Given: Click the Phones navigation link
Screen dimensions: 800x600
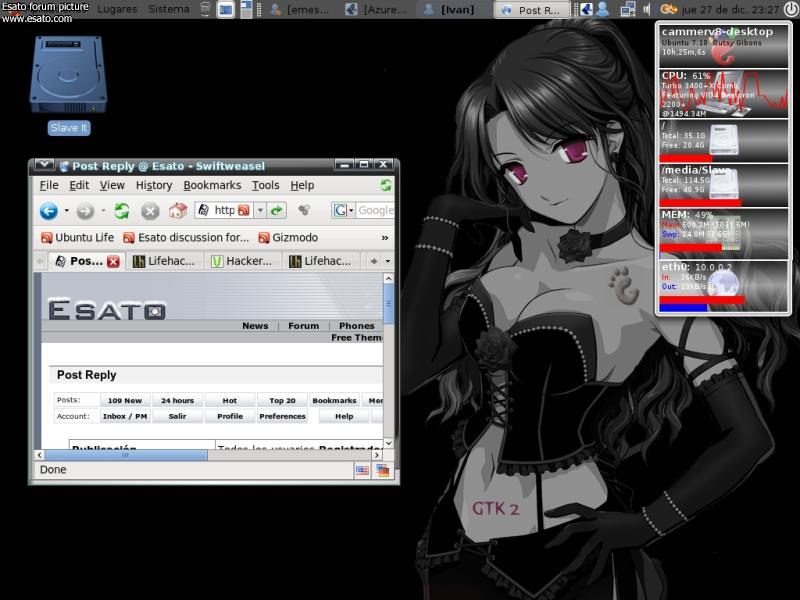Looking at the screenshot, I should [x=357, y=326].
